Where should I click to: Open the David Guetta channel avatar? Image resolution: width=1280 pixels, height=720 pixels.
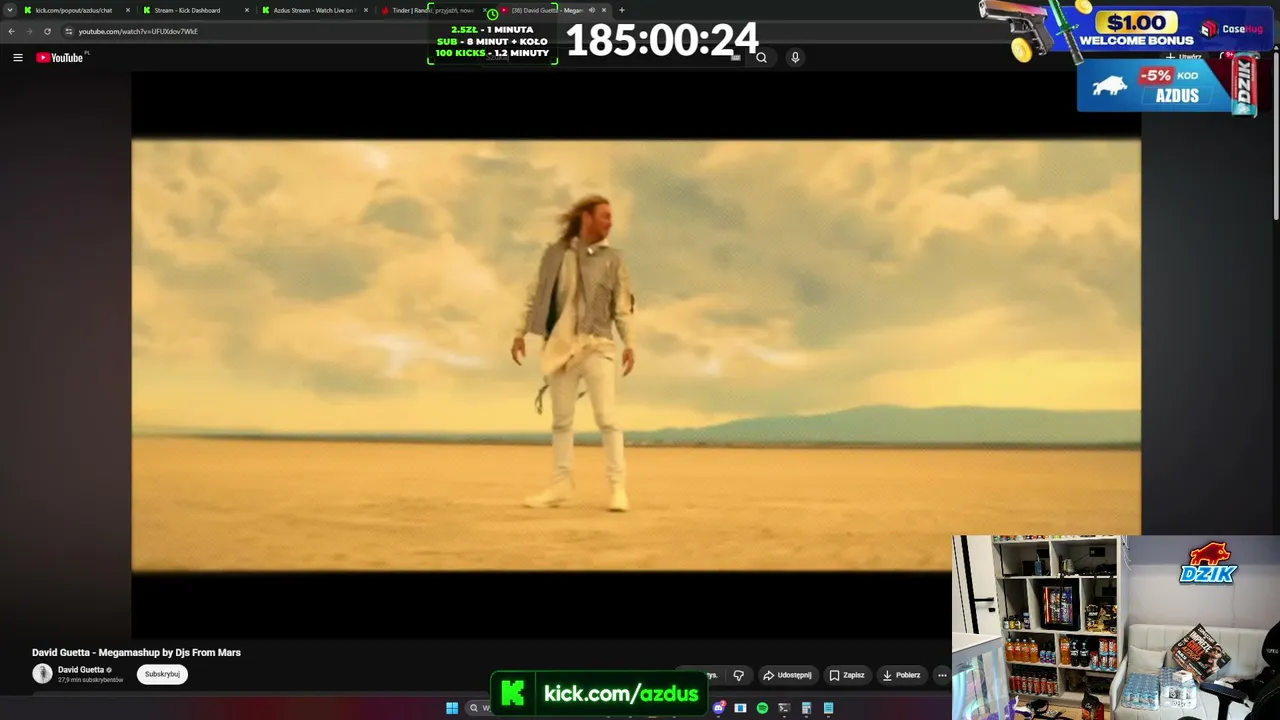(42, 674)
